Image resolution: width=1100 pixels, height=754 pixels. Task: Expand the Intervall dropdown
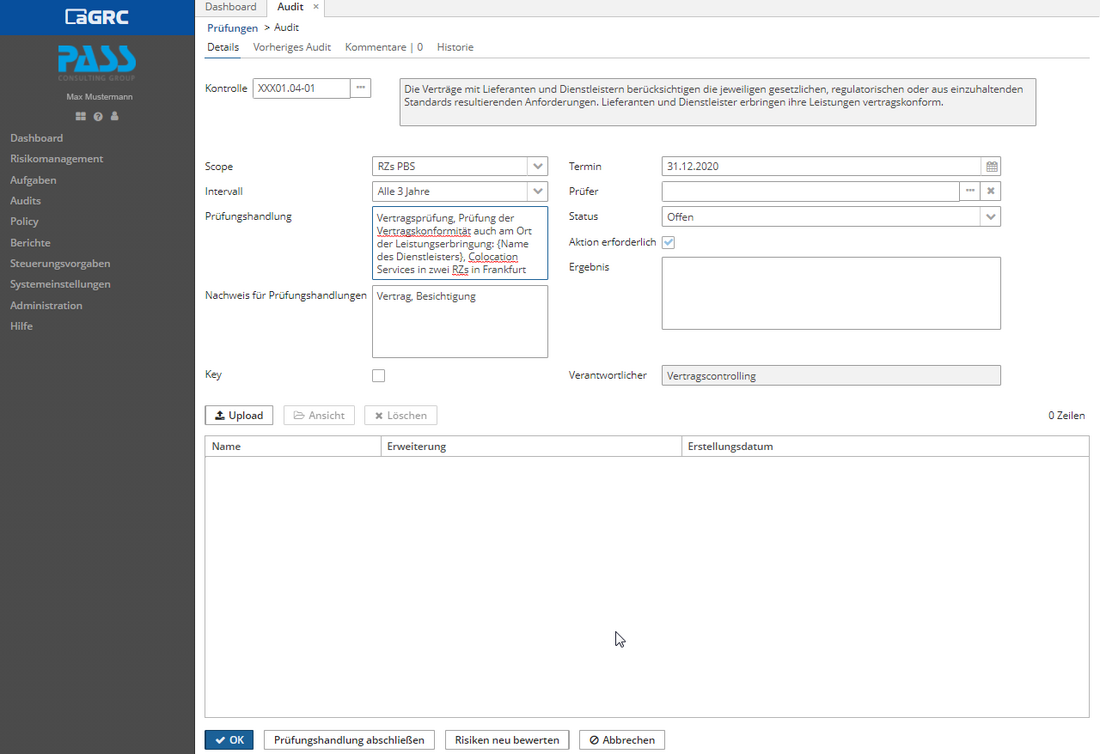[x=538, y=191]
